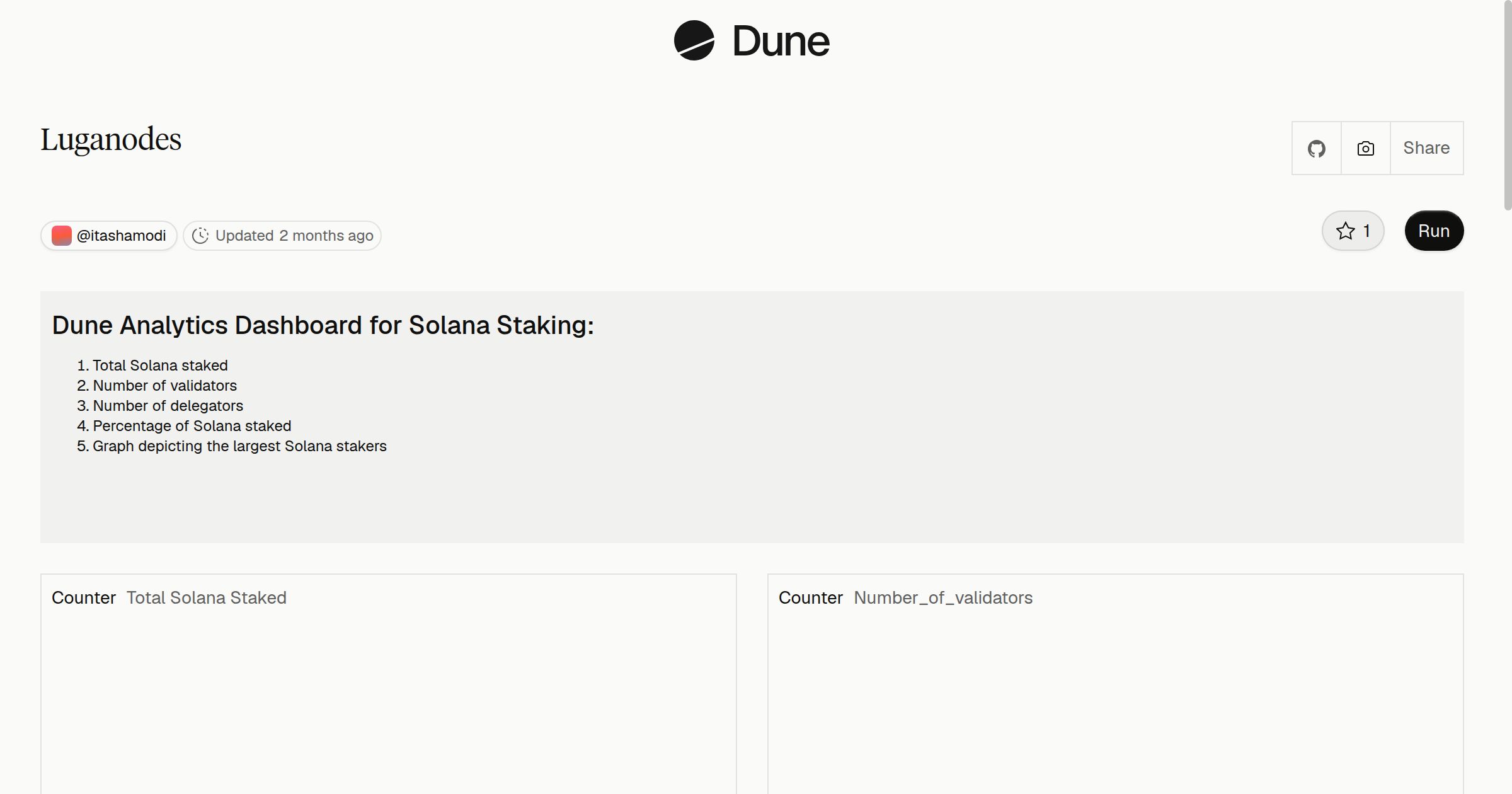Screen dimensions: 1512x794
Task: Click the Number_of_validators counter panel
Action: [x=1115, y=684]
